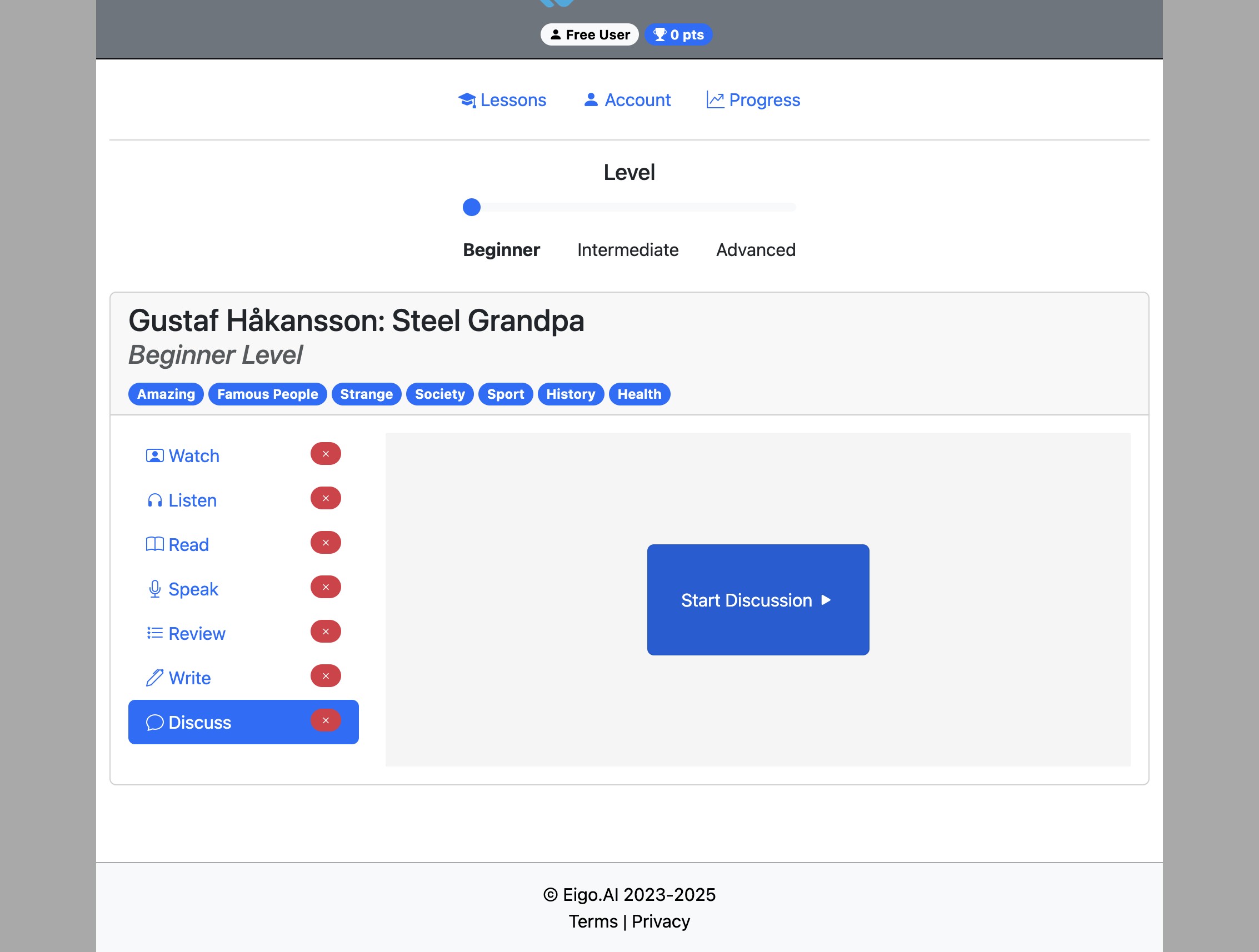The width and height of the screenshot is (1259, 952).
Task: Go to the Account page
Action: pos(627,100)
